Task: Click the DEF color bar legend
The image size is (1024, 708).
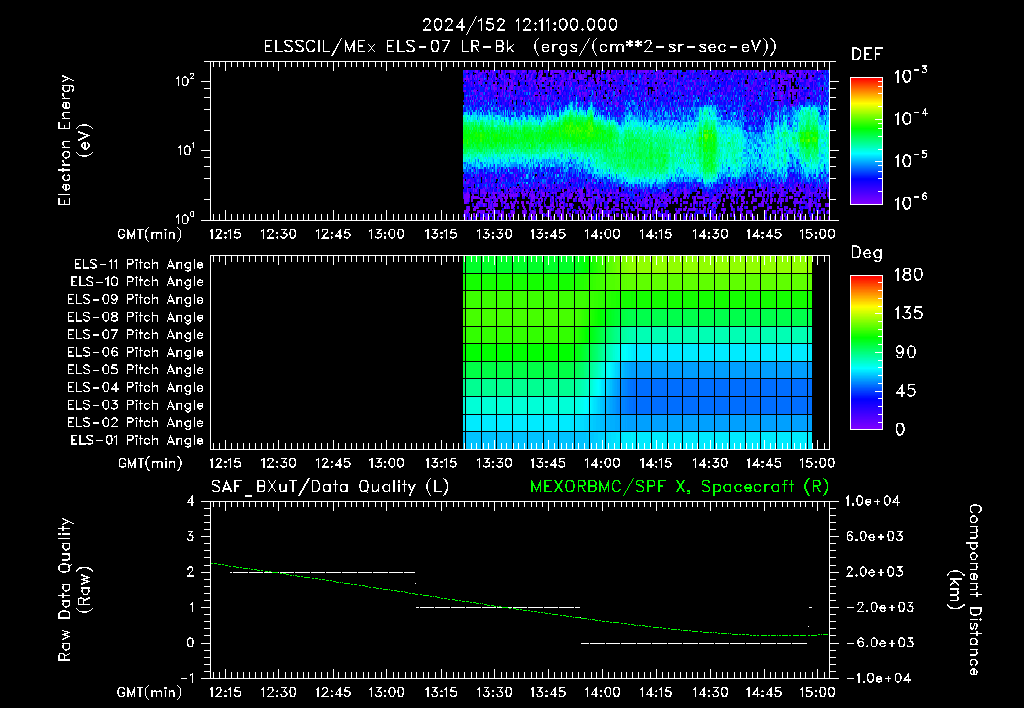Action: click(866, 140)
